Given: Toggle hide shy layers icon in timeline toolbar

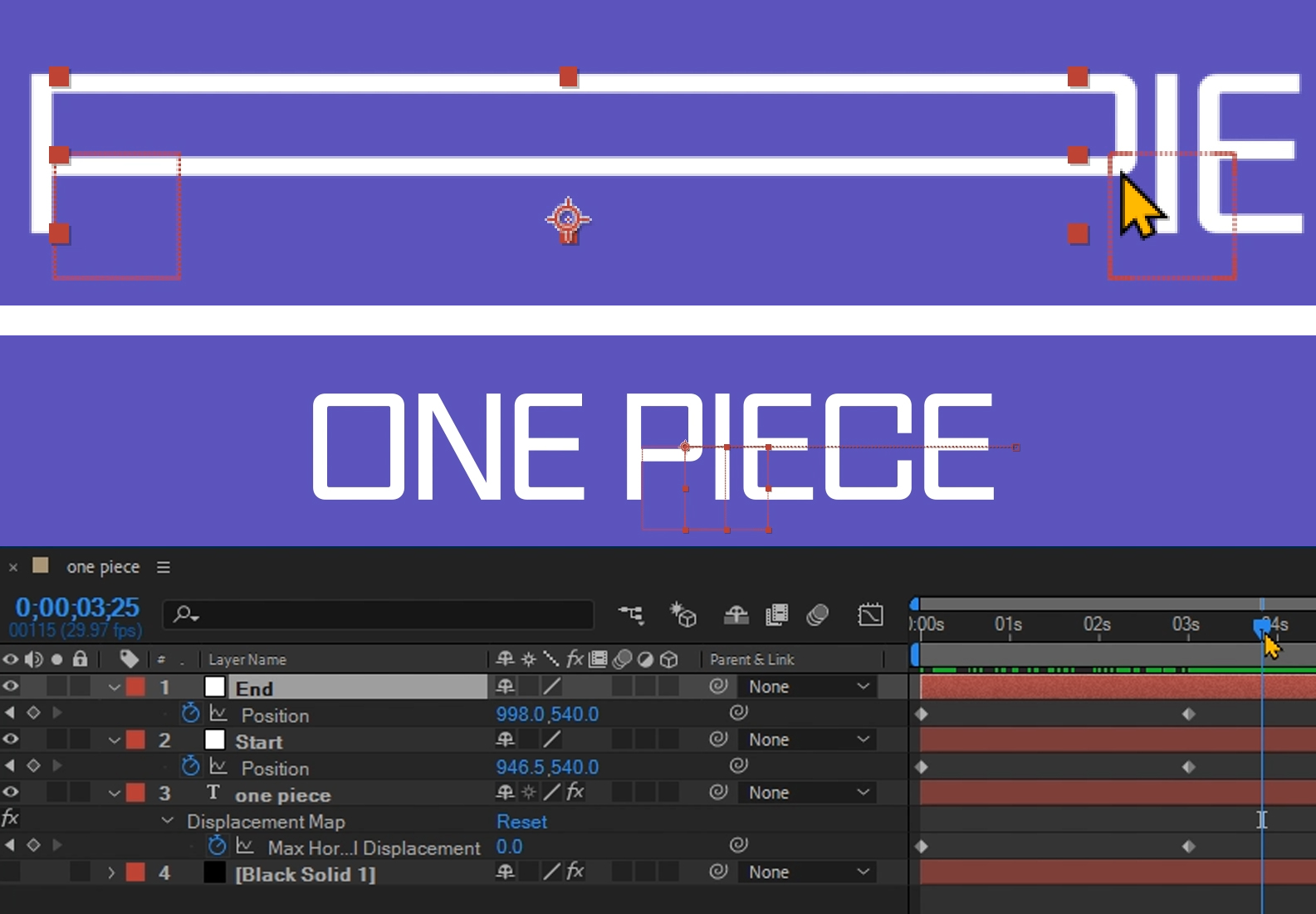Looking at the screenshot, I should 736,614.
